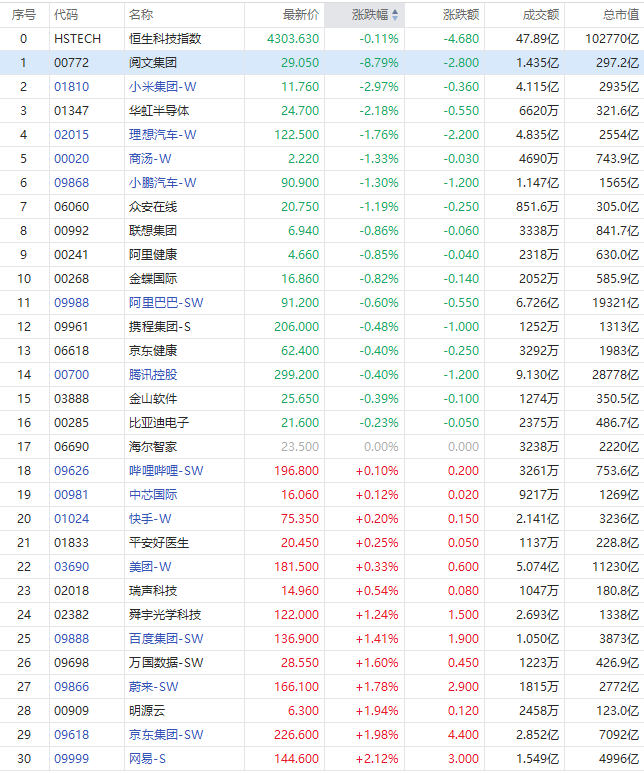This screenshot has height=773, width=644.
Task: Click the 代码 column header
Action: point(66,15)
